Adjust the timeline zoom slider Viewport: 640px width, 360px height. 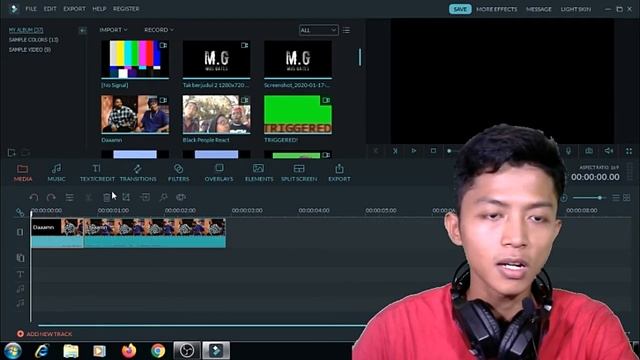(589, 198)
